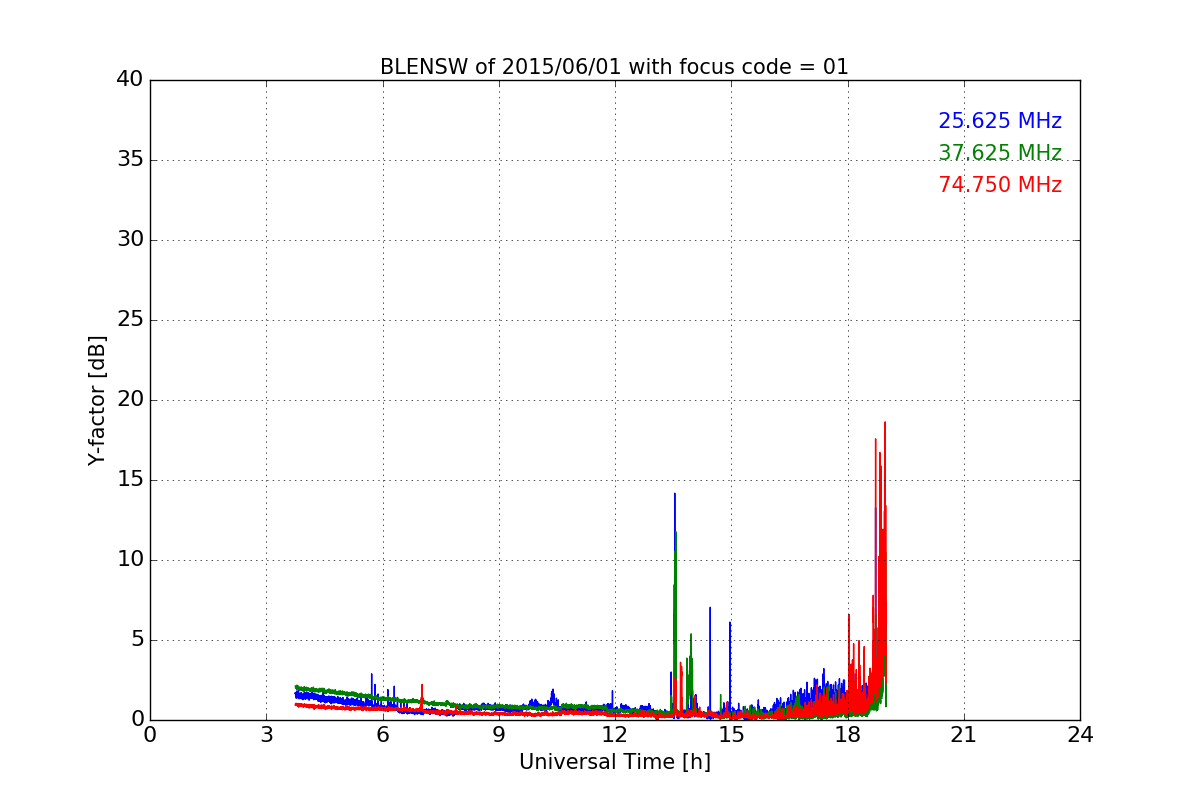
Task: Click the y-axis tick label 35
Action: pos(129,160)
